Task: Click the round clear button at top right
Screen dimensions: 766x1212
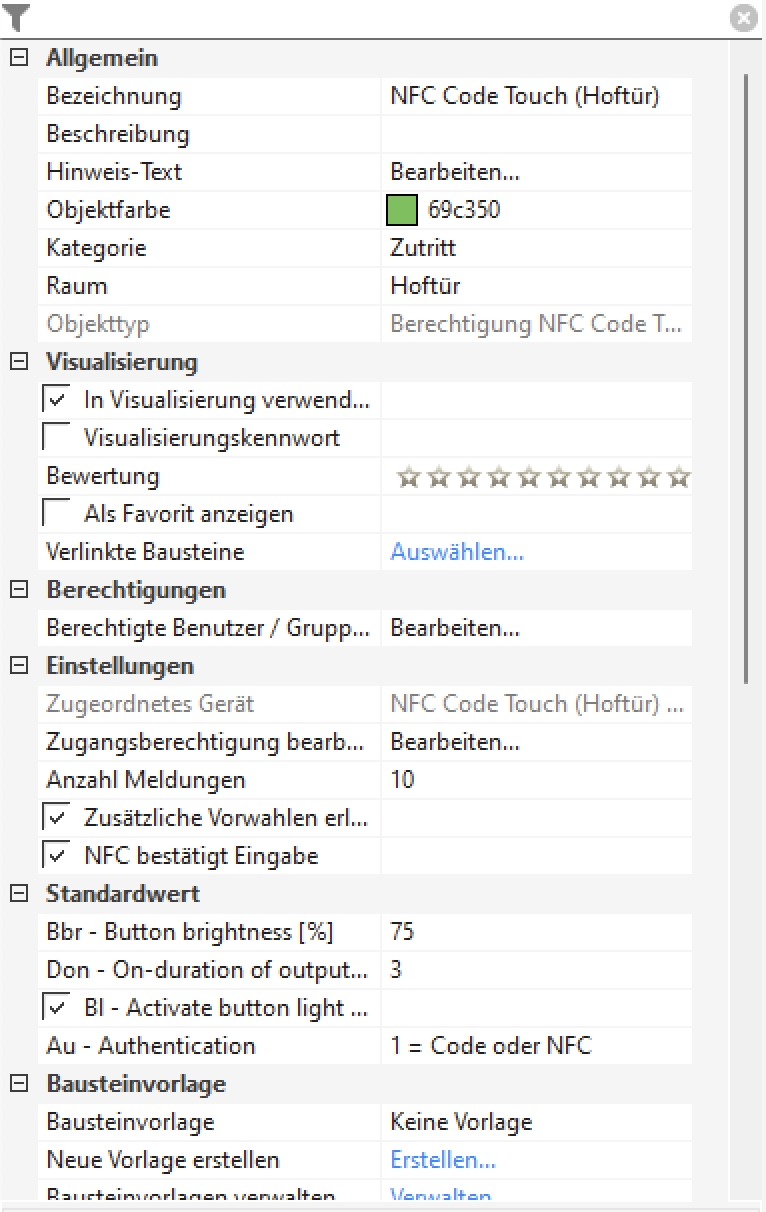Action: pos(743,18)
